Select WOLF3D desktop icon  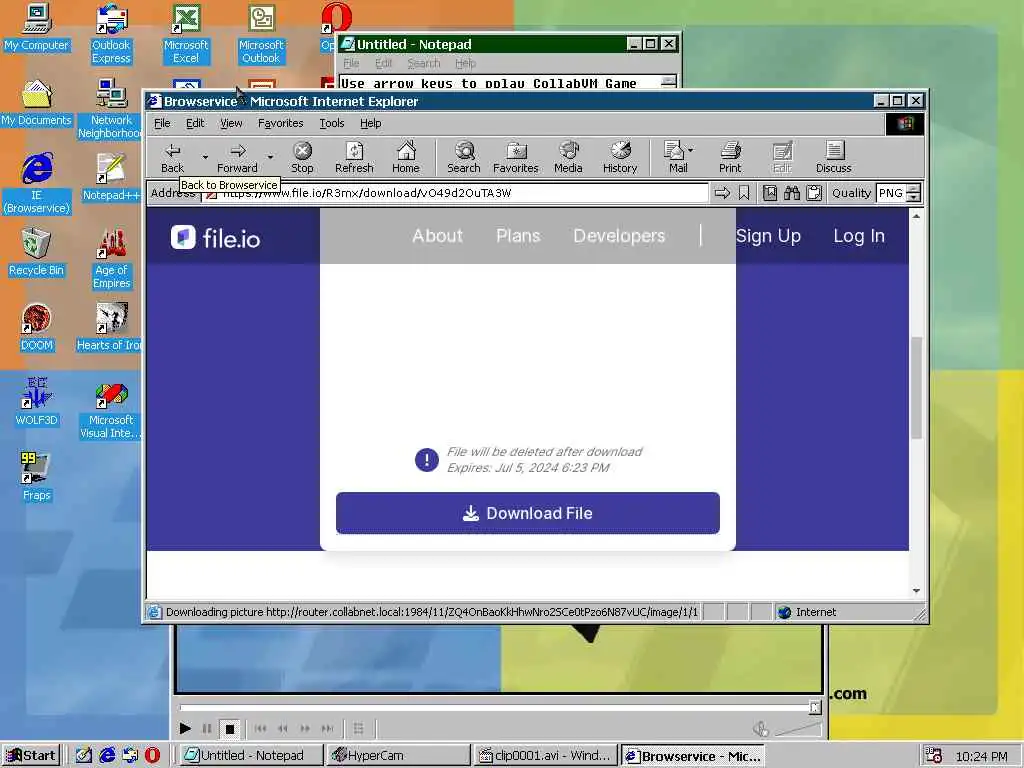tap(37, 402)
